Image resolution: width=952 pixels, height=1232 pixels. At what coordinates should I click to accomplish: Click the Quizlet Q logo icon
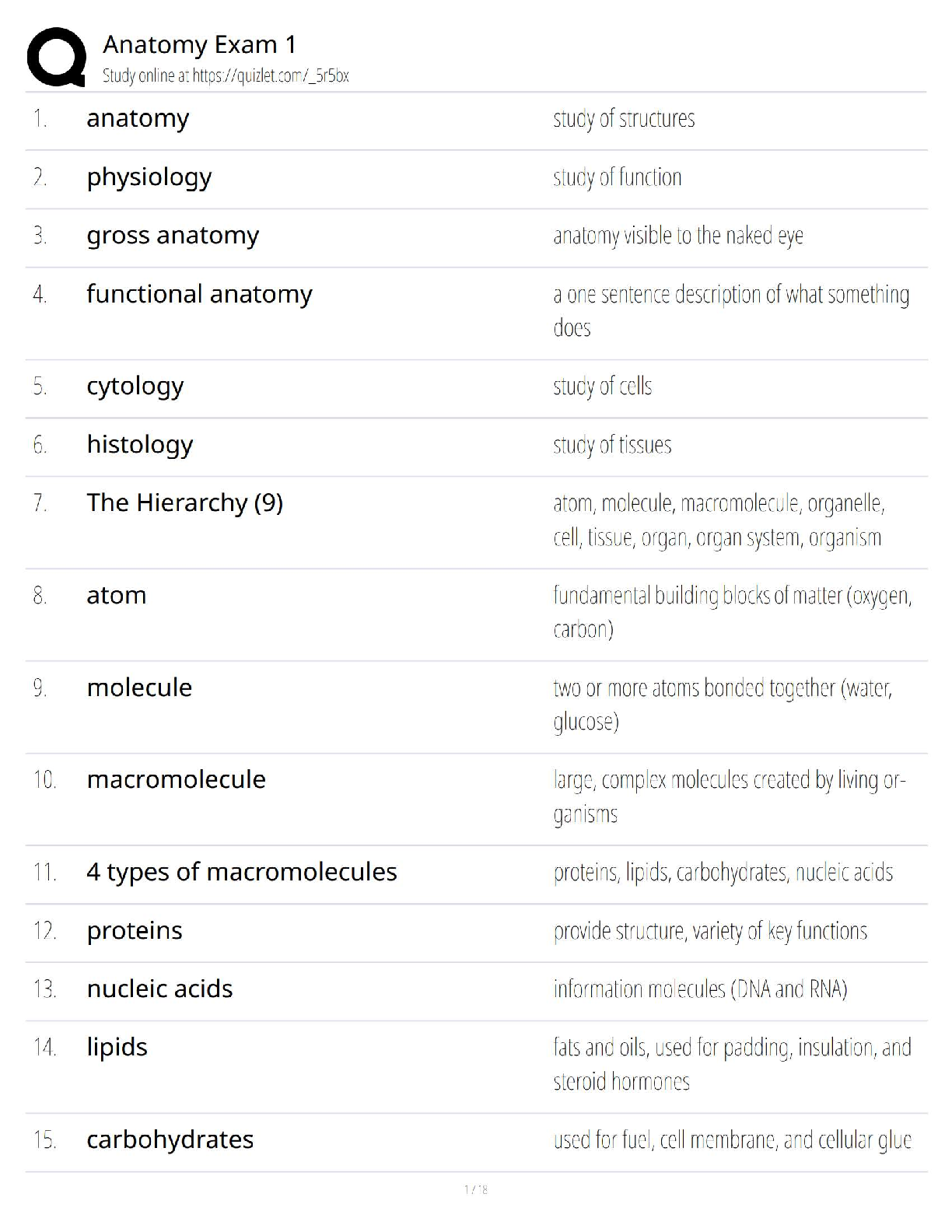pos(56,57)
